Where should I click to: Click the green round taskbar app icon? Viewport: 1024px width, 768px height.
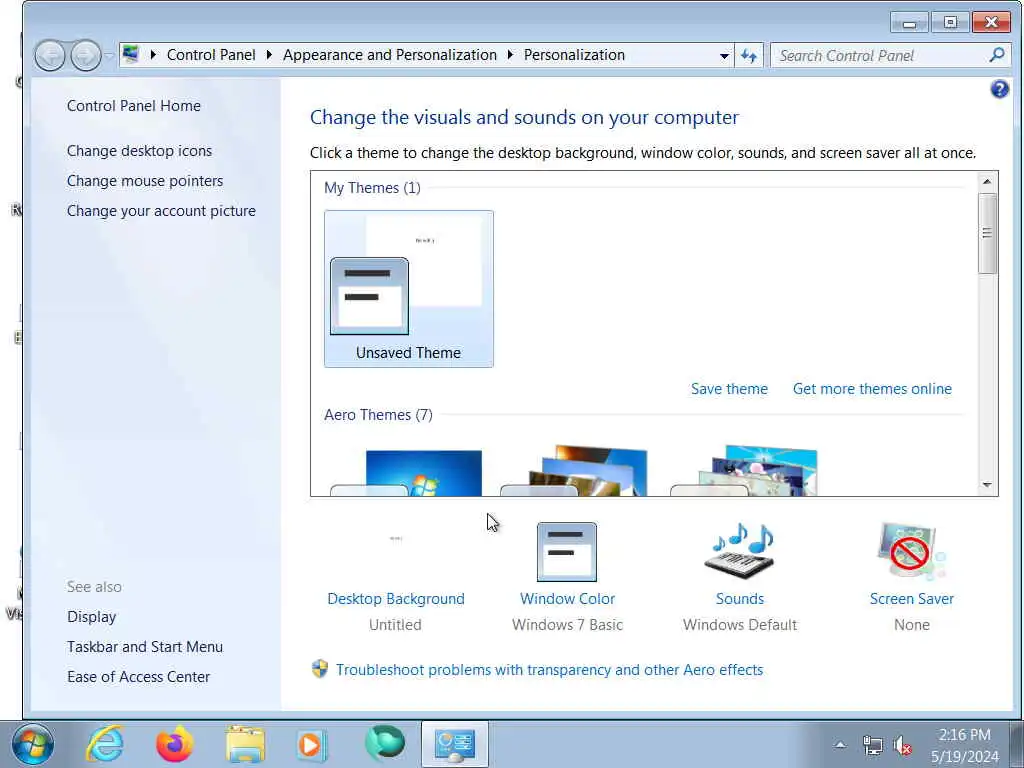[385, 744]
